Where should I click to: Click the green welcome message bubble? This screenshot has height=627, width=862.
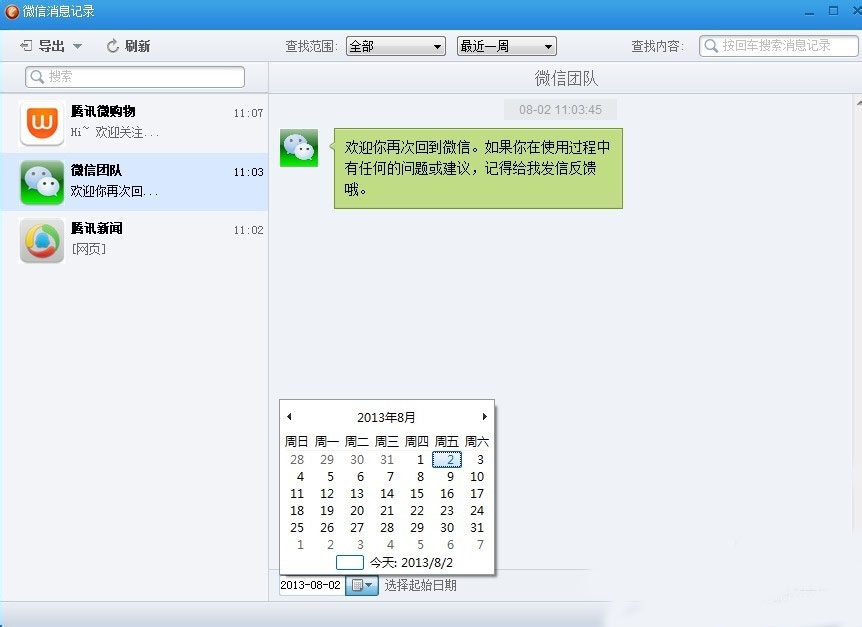tap(478, 168)
